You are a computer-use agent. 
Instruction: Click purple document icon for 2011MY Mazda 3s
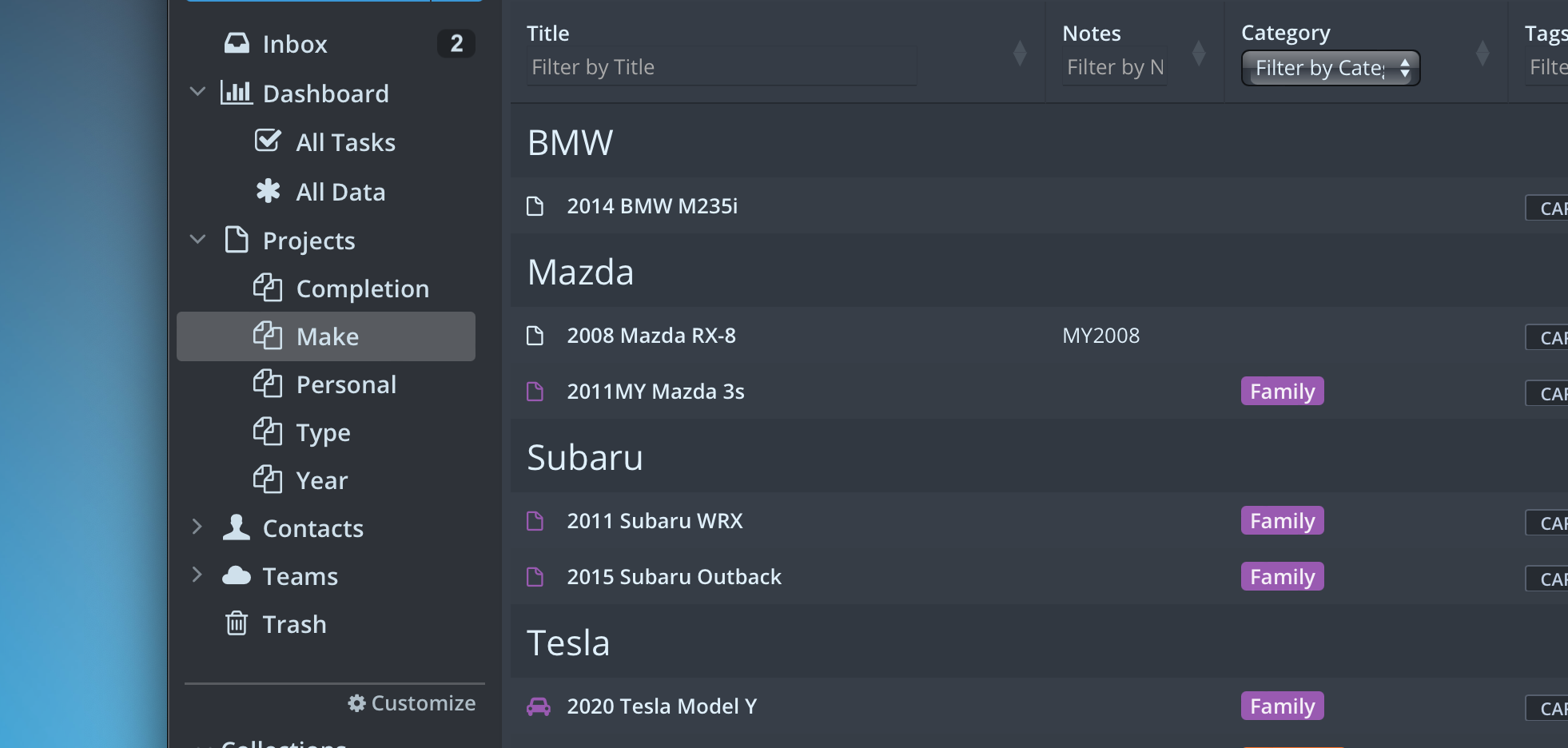535,392
